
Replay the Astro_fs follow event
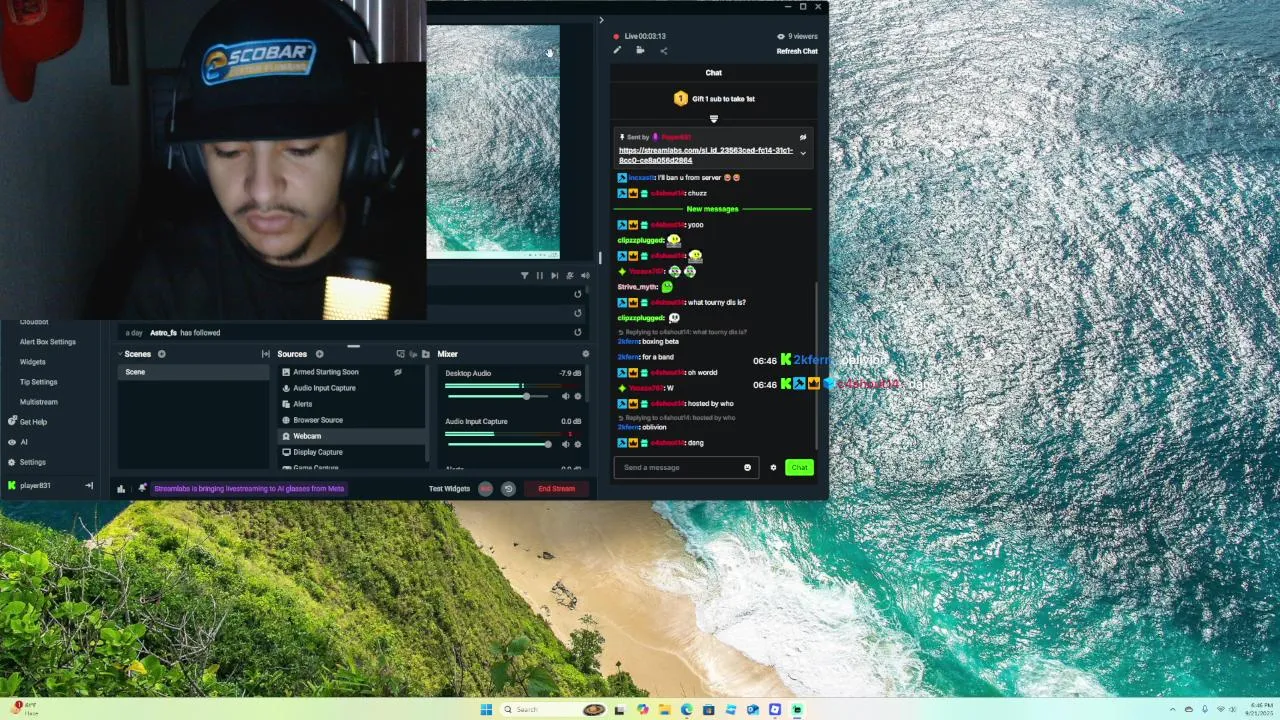pyautogui.click(x=577, y=332)
